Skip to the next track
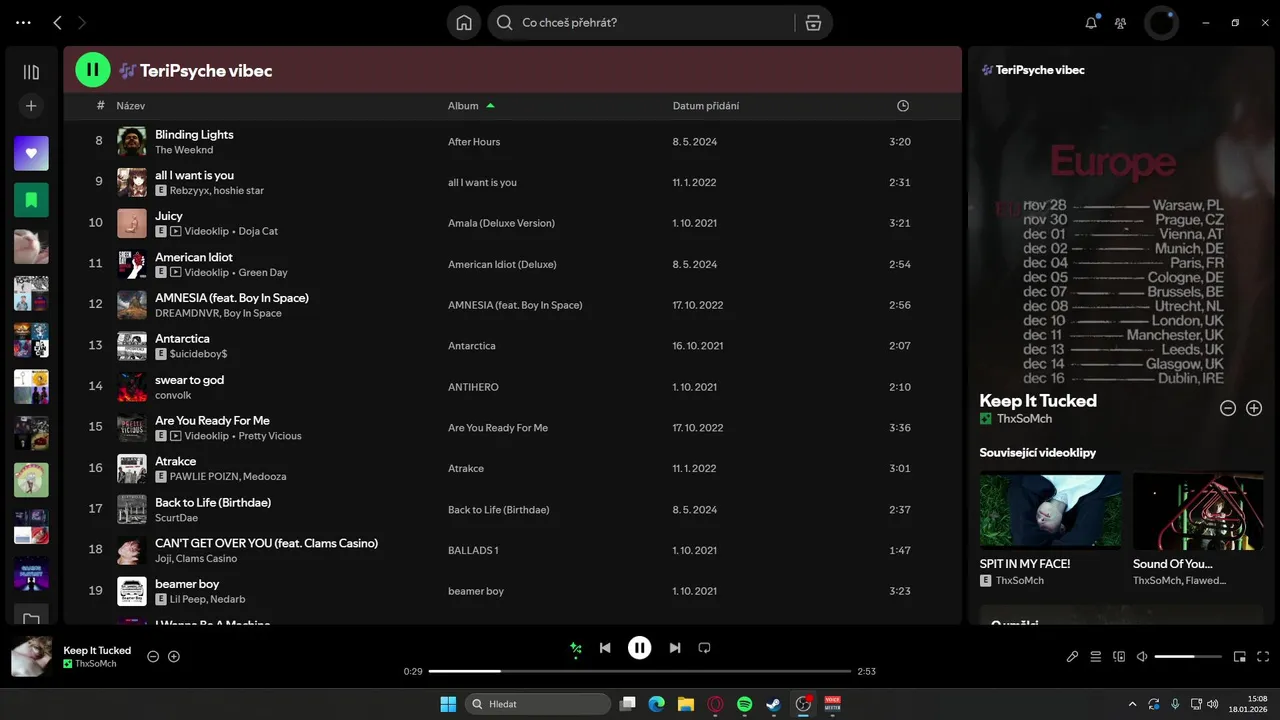This screenshot has width=1280, height=720. pos(675,648)
